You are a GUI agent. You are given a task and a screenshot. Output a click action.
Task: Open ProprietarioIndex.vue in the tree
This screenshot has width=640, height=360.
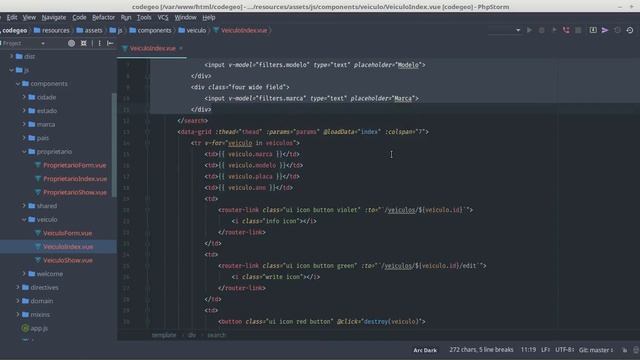pyautogui.click(x=75, y=179)
